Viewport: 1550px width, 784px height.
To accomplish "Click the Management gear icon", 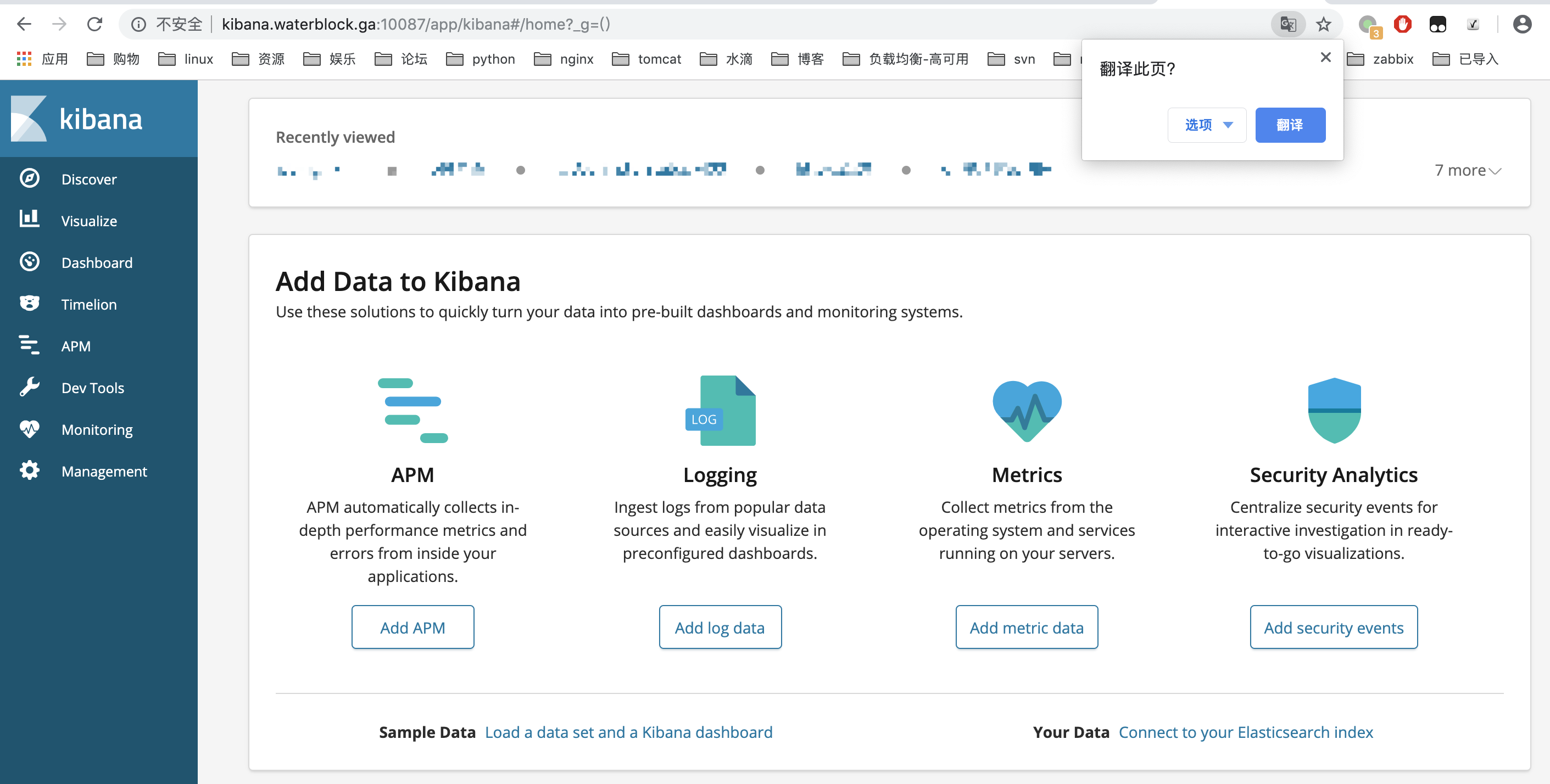I will point(29,470).
